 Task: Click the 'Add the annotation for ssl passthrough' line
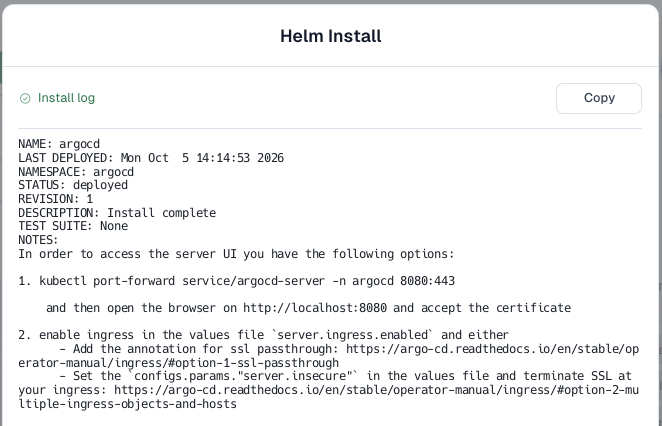pyautogui.click(x=349, y=349)
